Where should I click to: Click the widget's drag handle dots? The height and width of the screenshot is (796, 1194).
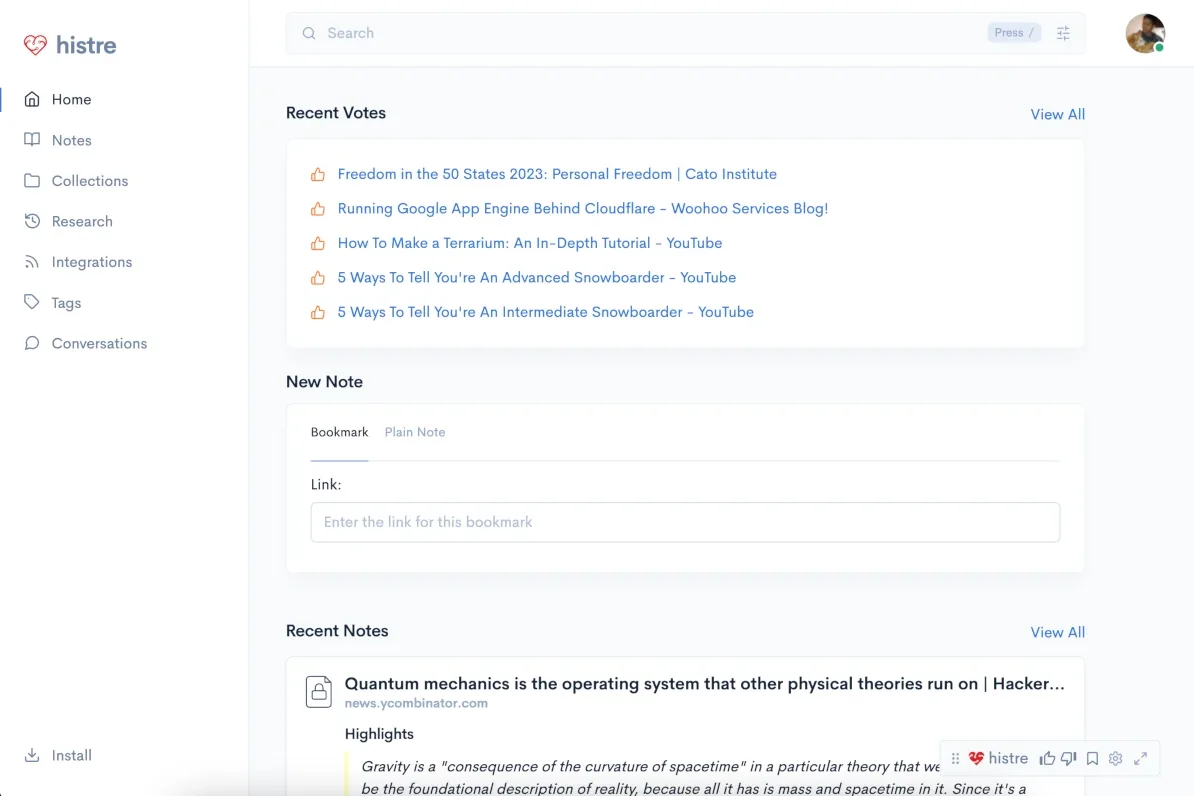955,758
